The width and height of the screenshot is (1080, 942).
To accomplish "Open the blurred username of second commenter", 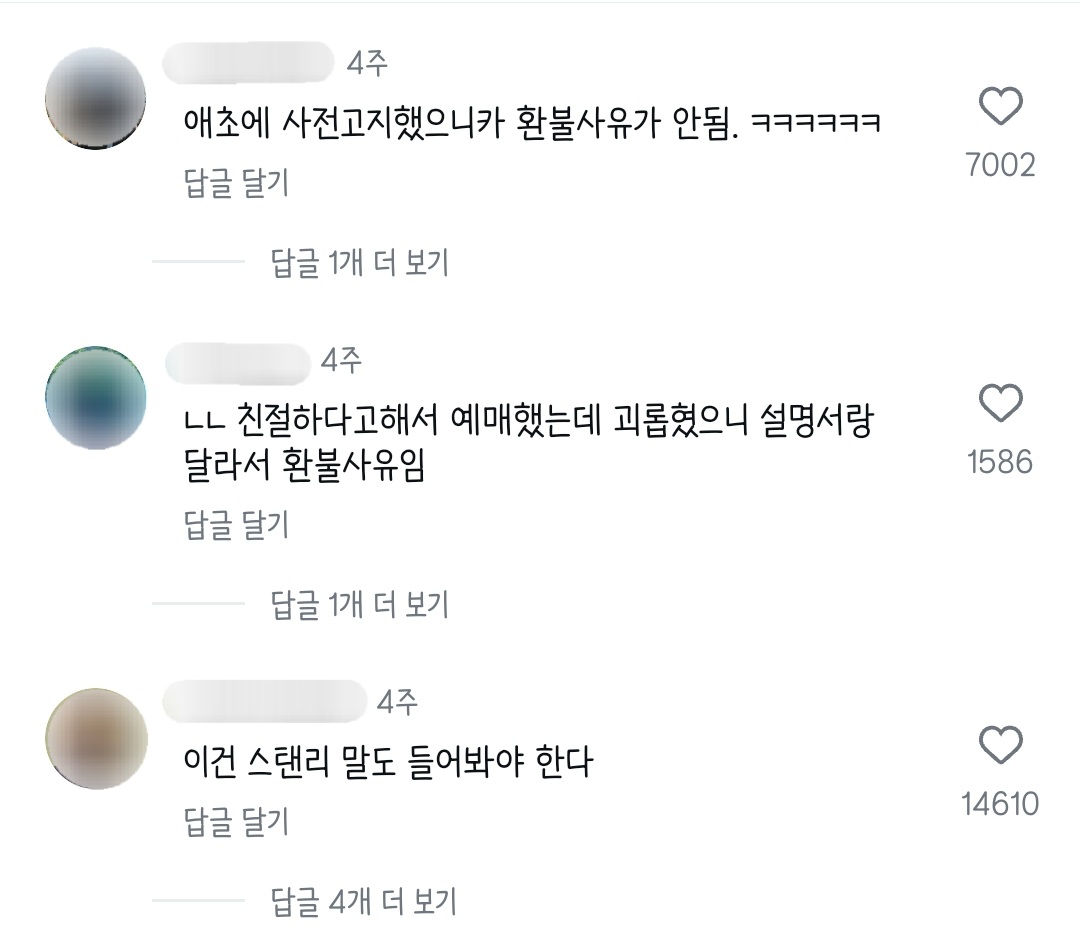I will (238, 364).
